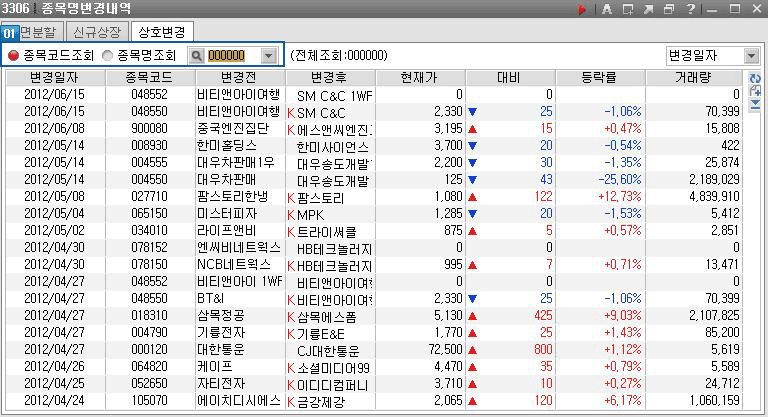Click the add-page icon beside the table

[755, 91]
